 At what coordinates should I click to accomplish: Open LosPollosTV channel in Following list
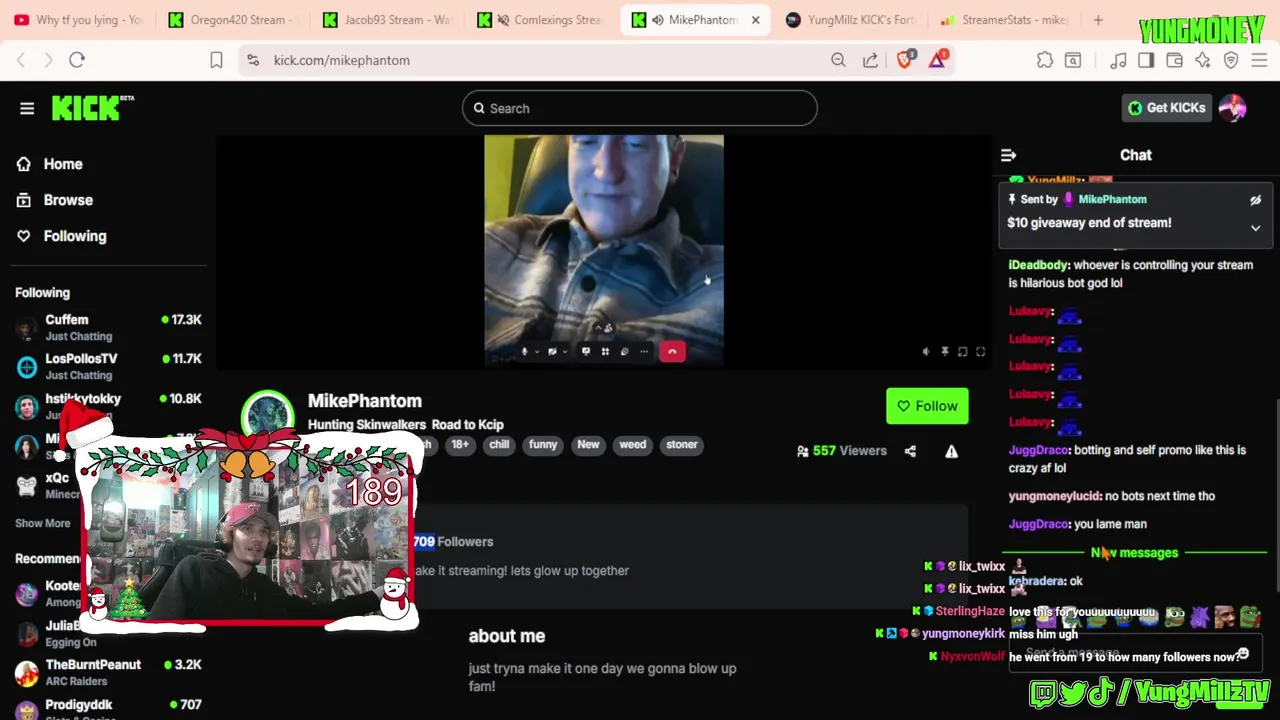[x=108, y=366]
